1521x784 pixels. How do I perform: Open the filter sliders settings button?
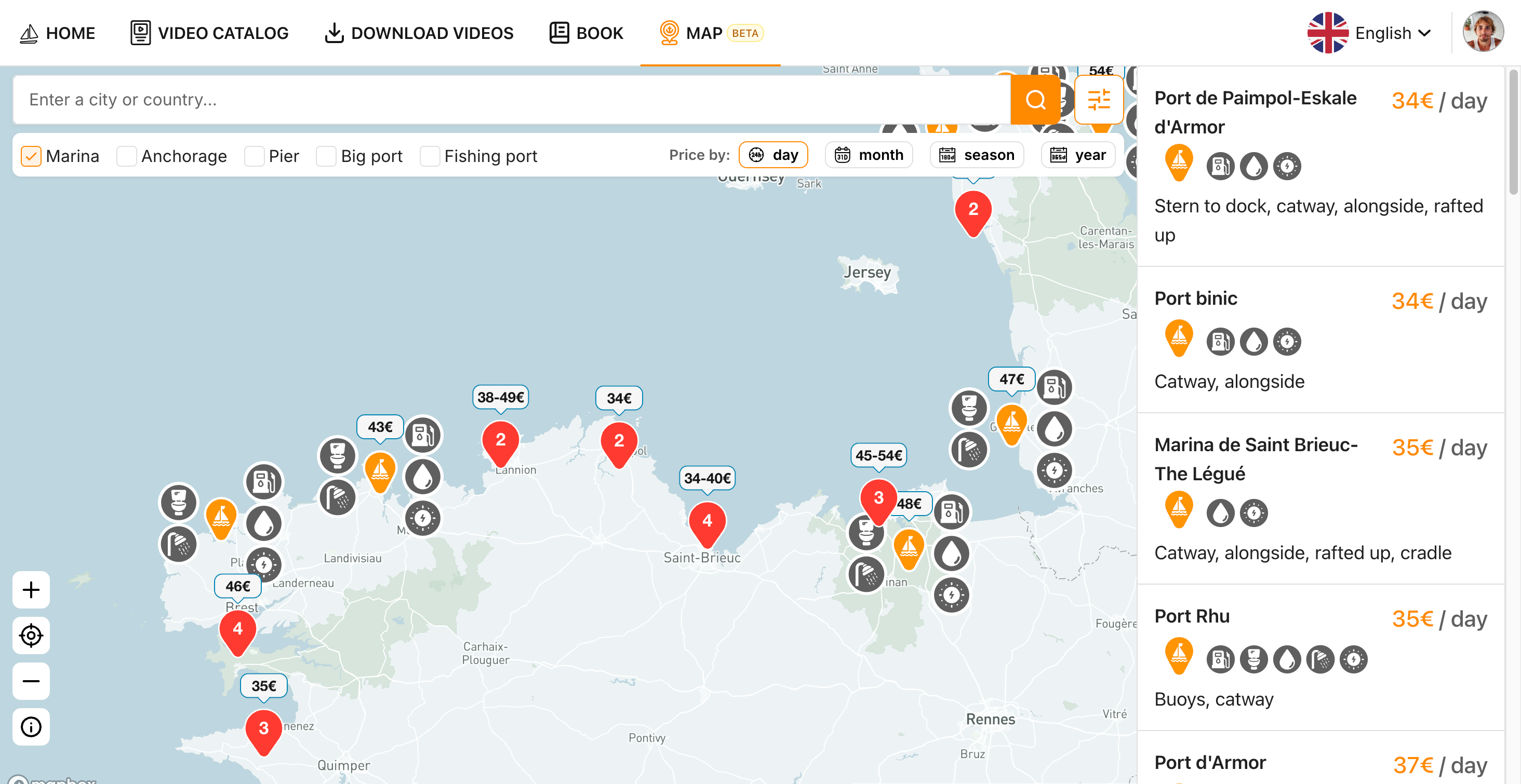(x=1098, y=100)
